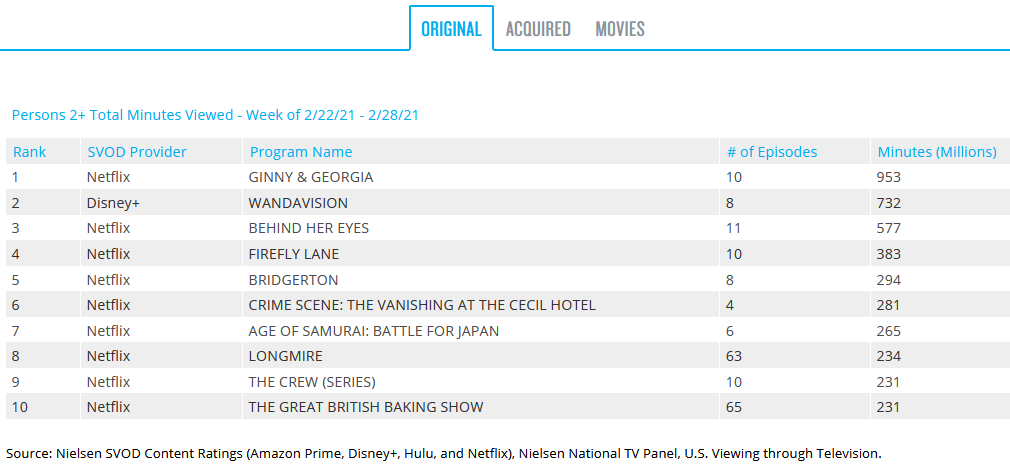Click The Great British Baking Show title

pos(365,407)
